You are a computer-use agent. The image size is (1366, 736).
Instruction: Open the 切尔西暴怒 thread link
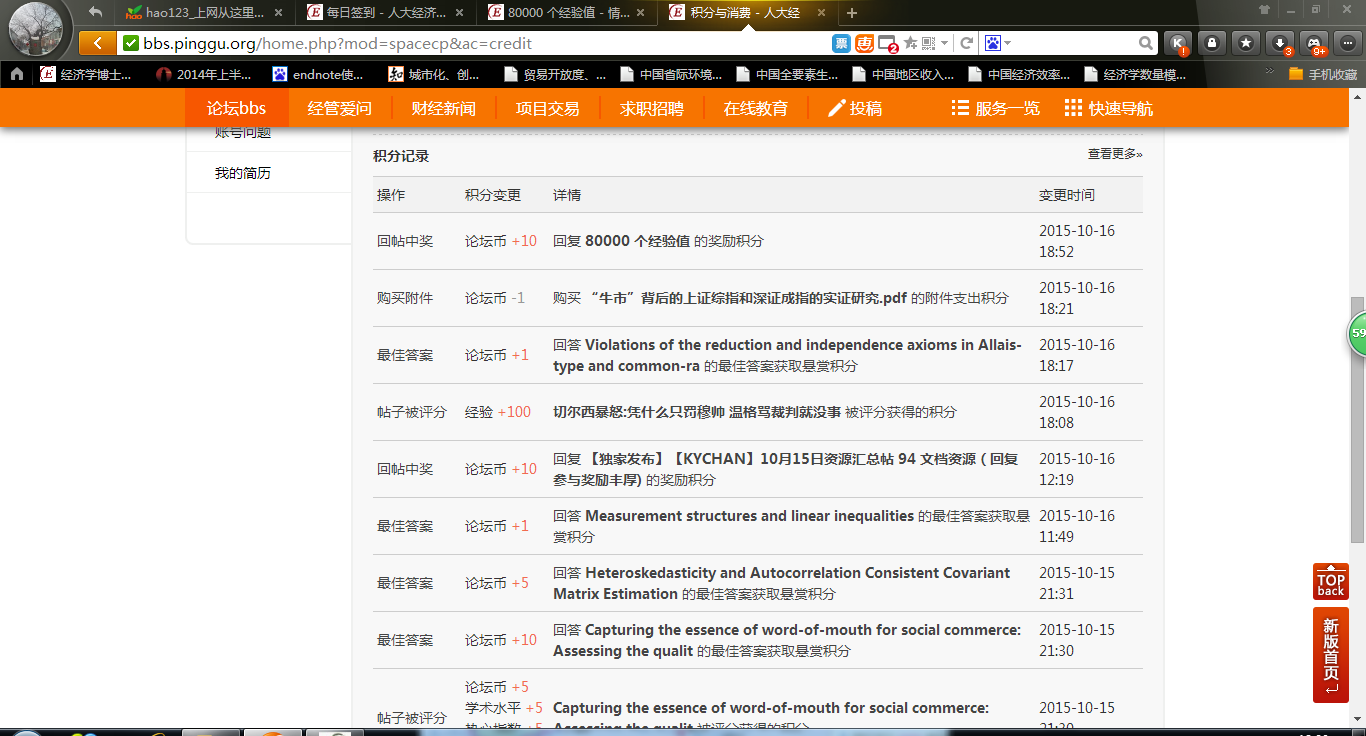click(697, 412)
